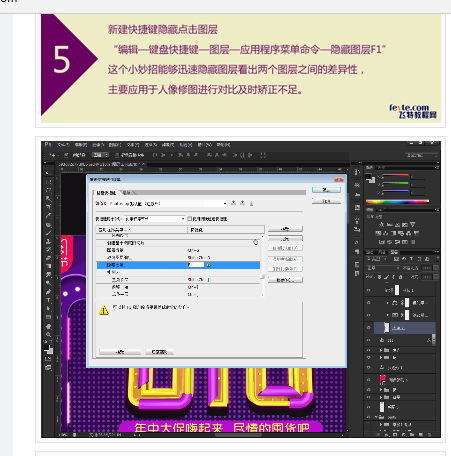Select the Pen tool
Screen dimensions: 451x456
pos(49,292)
